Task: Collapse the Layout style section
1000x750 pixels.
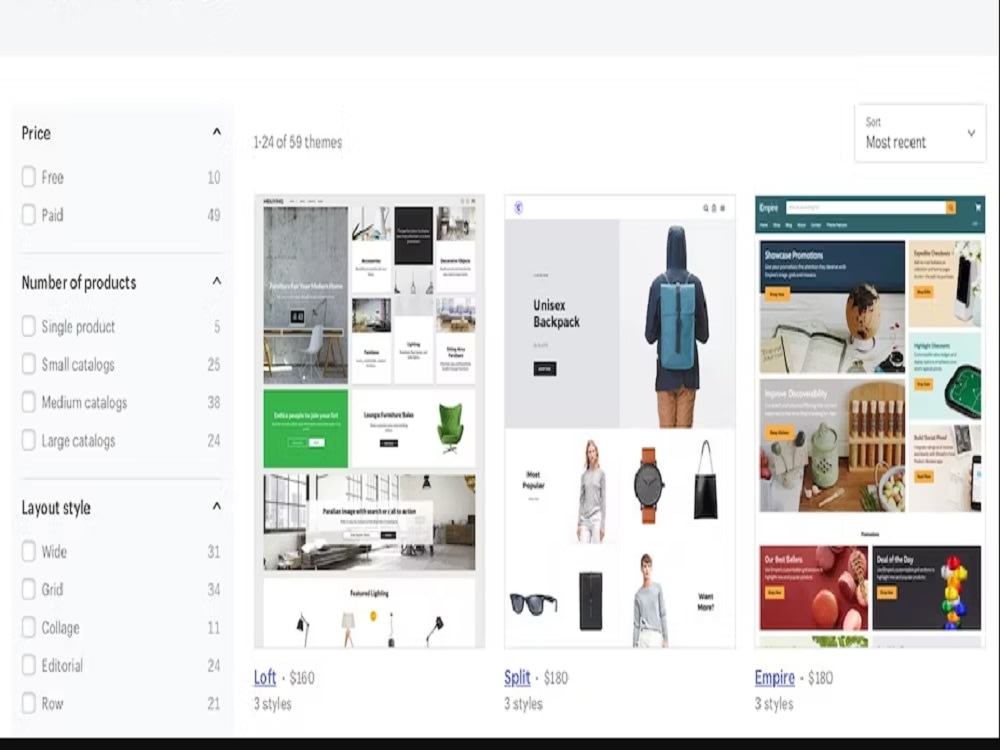Action: point(216,506)
